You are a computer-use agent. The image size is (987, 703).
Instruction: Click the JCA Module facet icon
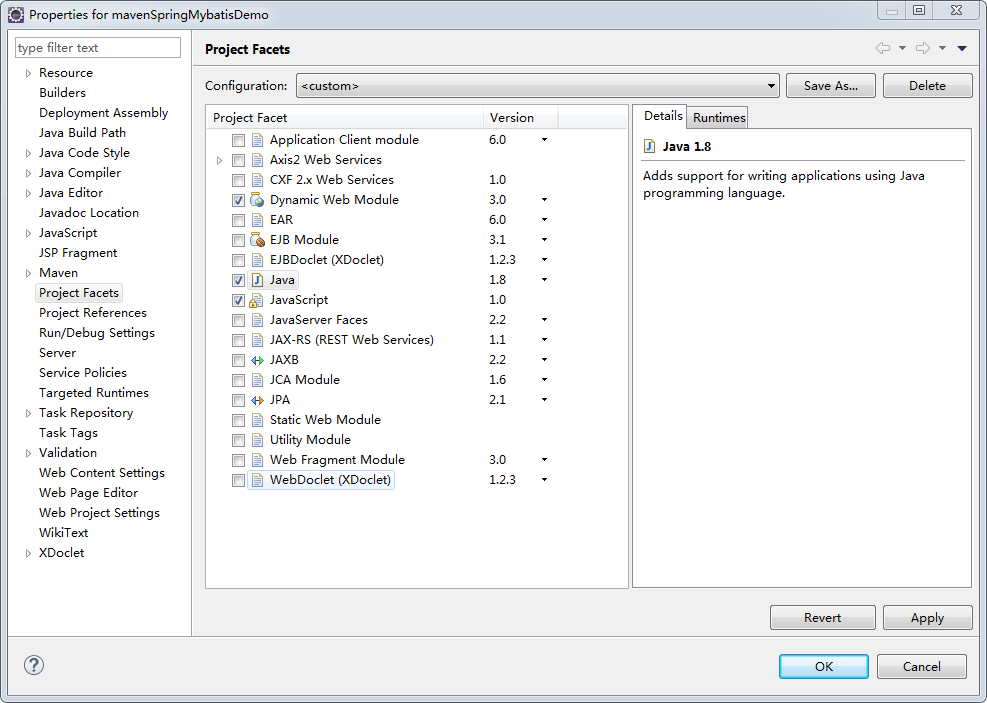pyautogui.click(x=257, y=380)
